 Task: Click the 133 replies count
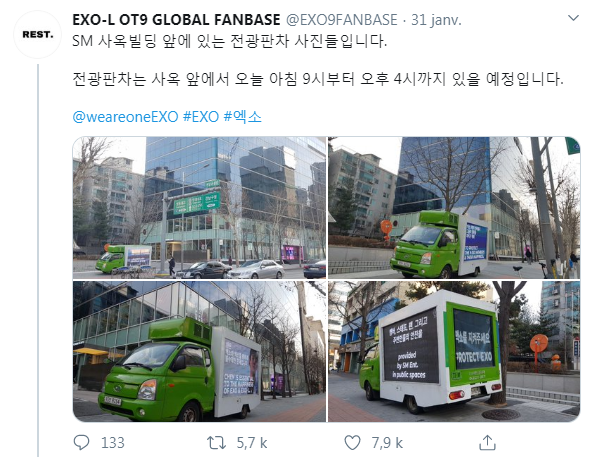[113, 443]
